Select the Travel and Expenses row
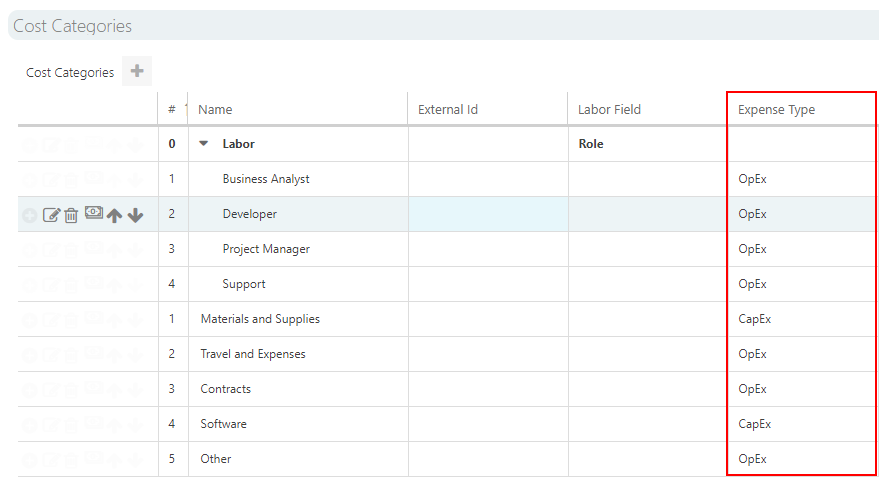This screenshot has width=879, height=477. tap(253, 354)
